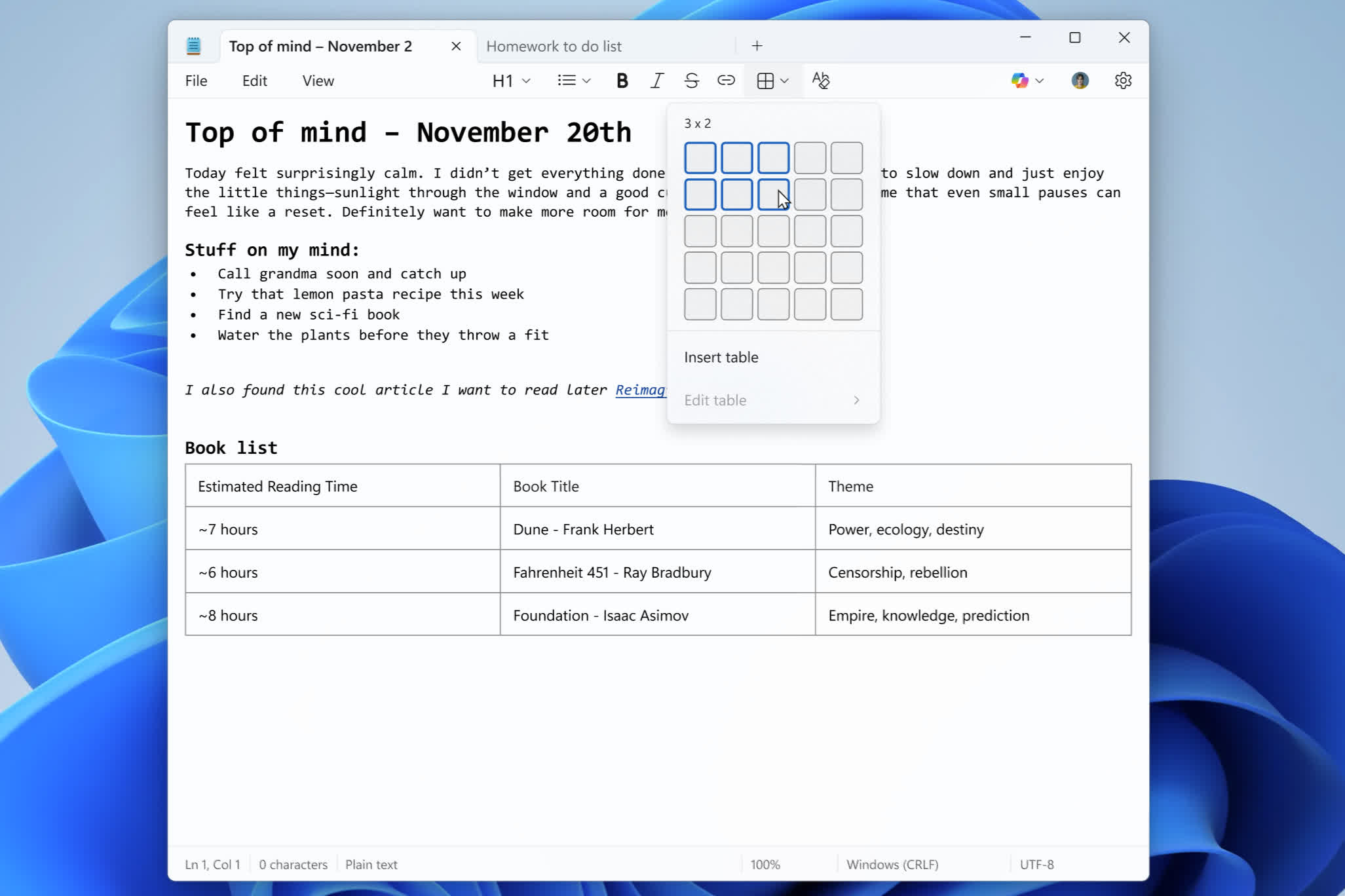Open the heading style H1 dropdown

(510, 80)
